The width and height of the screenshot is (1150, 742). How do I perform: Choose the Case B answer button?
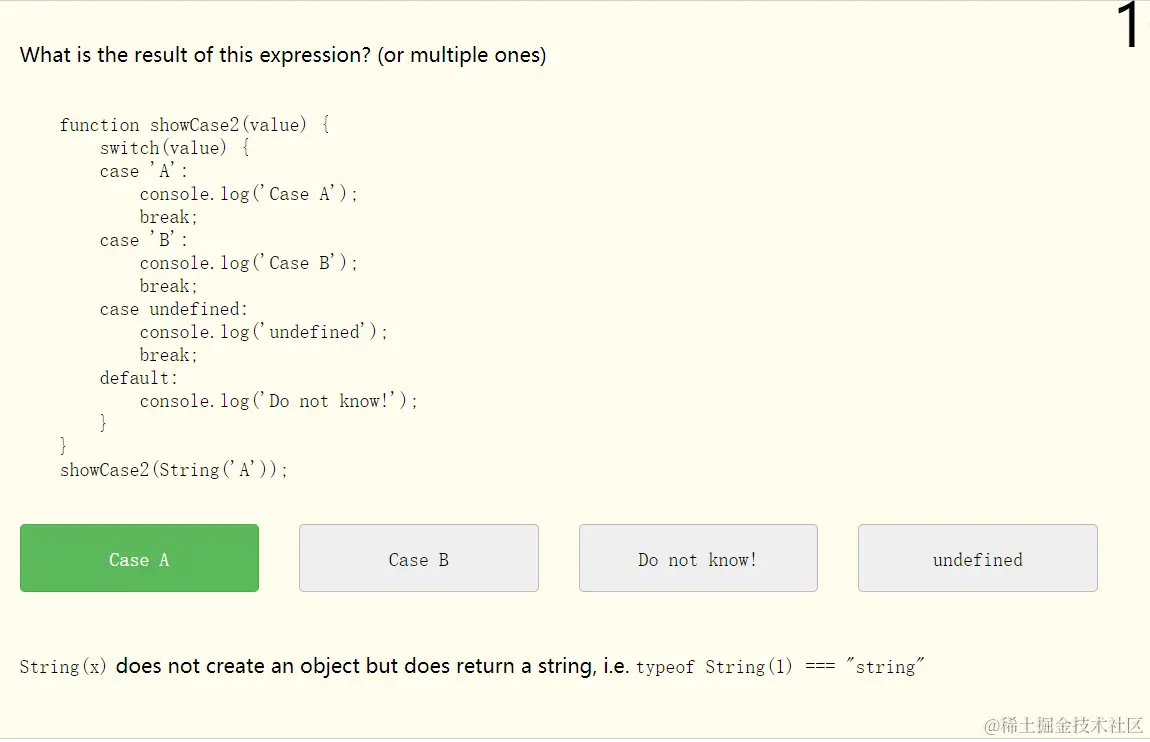click(x=418, y=558)
